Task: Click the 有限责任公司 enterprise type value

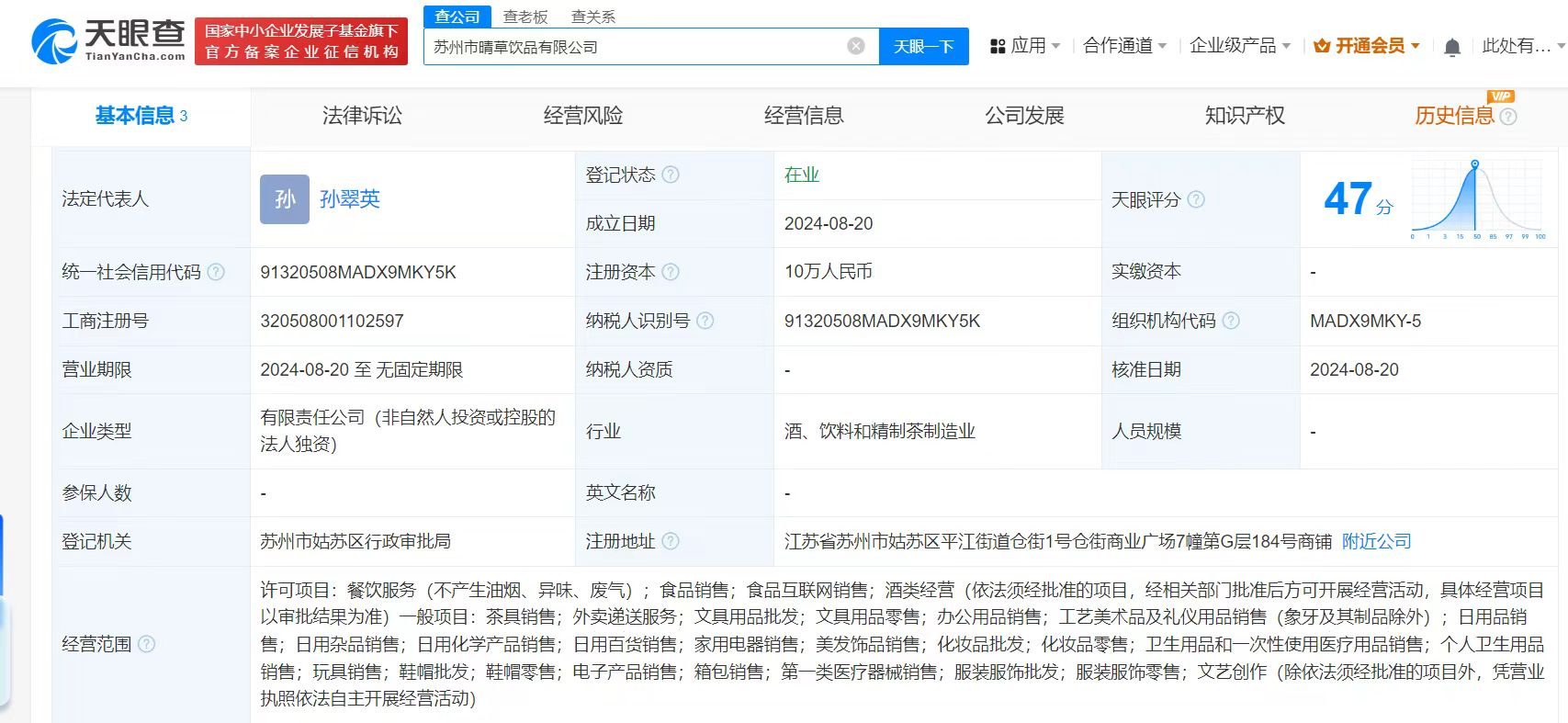Action: coord(408,431)
